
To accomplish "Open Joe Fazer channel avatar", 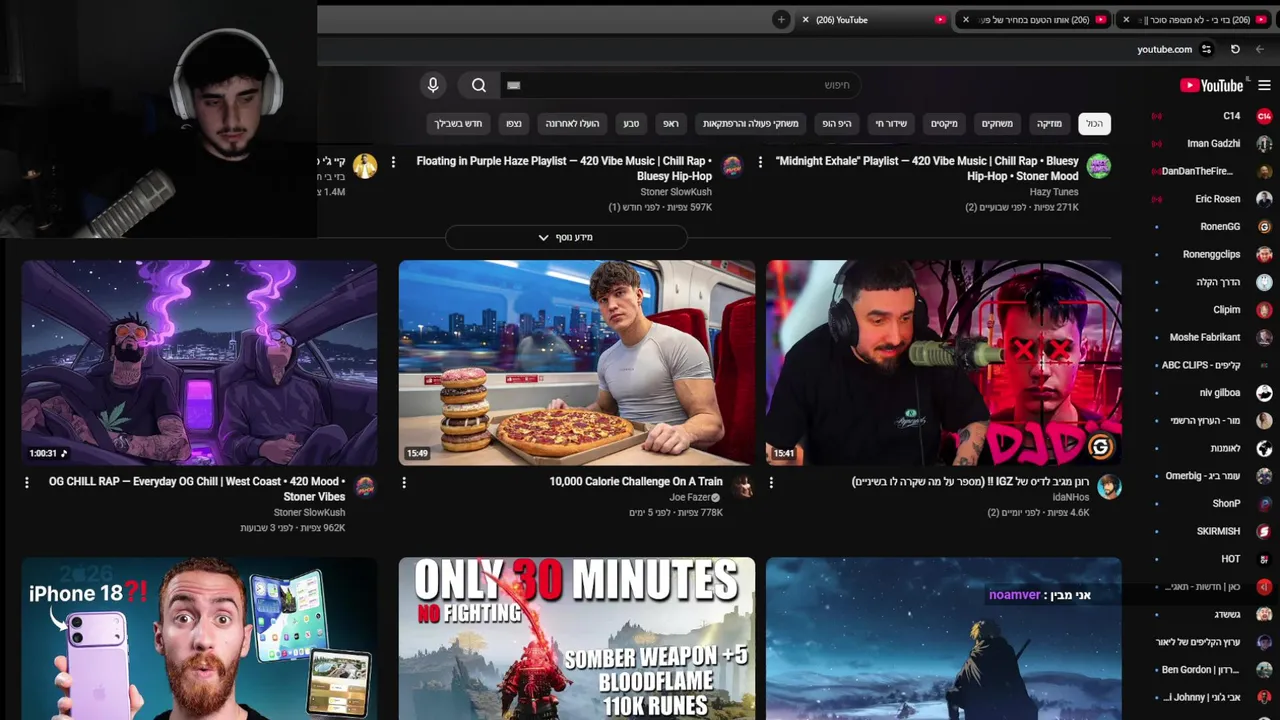I will click(x=743, y=487).
